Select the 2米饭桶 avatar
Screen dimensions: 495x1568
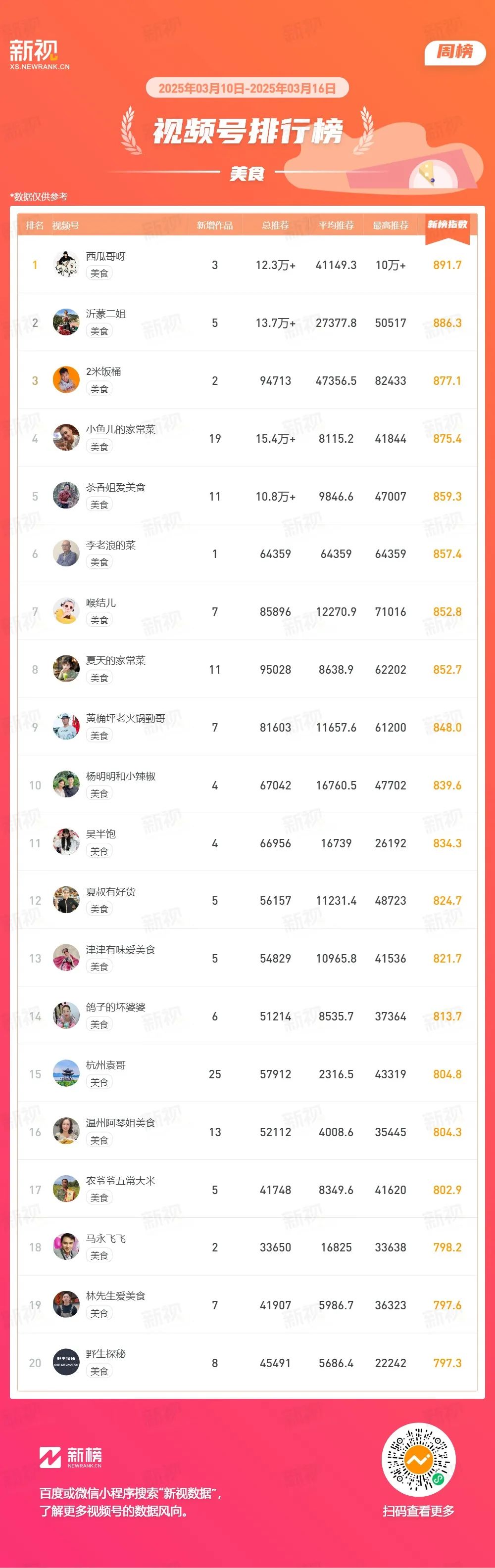click(x=66, y=380)
